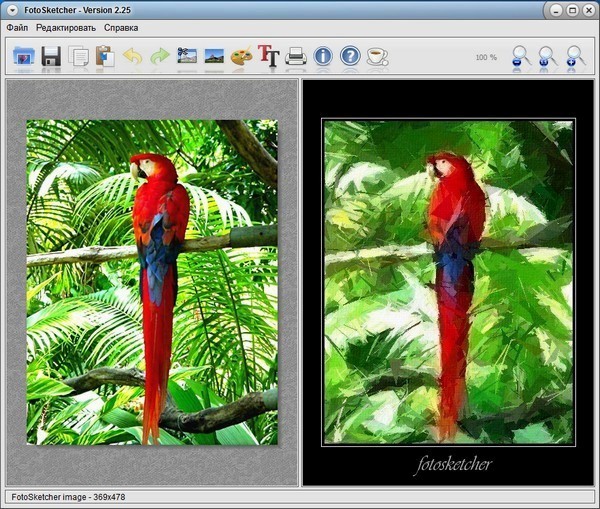Open the crop/edit source image tool
The image size is (600, 509).
click(187, 57)
